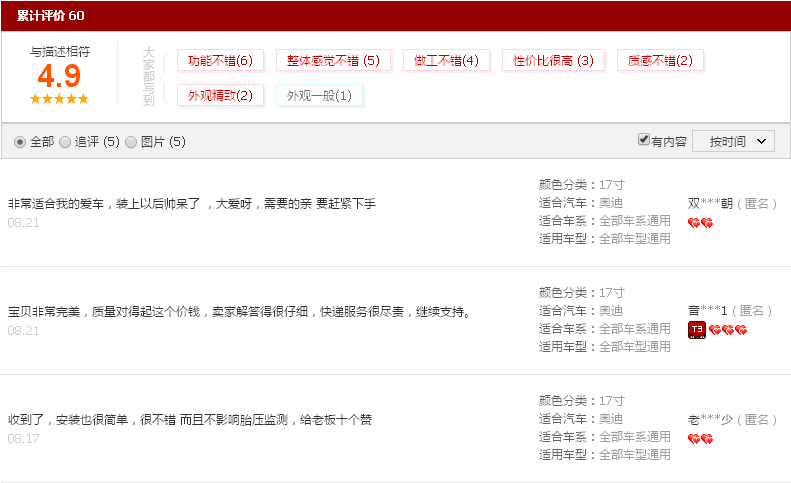791x483 pixels.
Task: Click the 大家都写到 vertical label
Action: pyautogui.click(x=148, y=77)
